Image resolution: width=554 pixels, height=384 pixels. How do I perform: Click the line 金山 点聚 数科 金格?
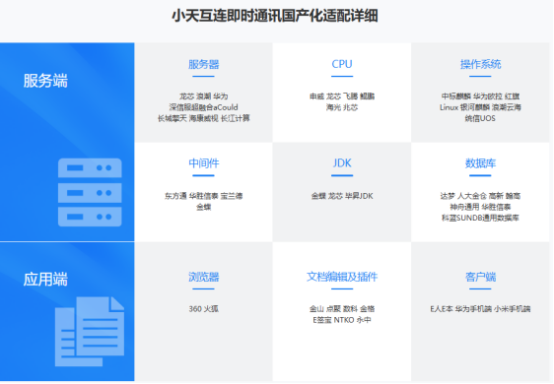[x=342, y=309]
